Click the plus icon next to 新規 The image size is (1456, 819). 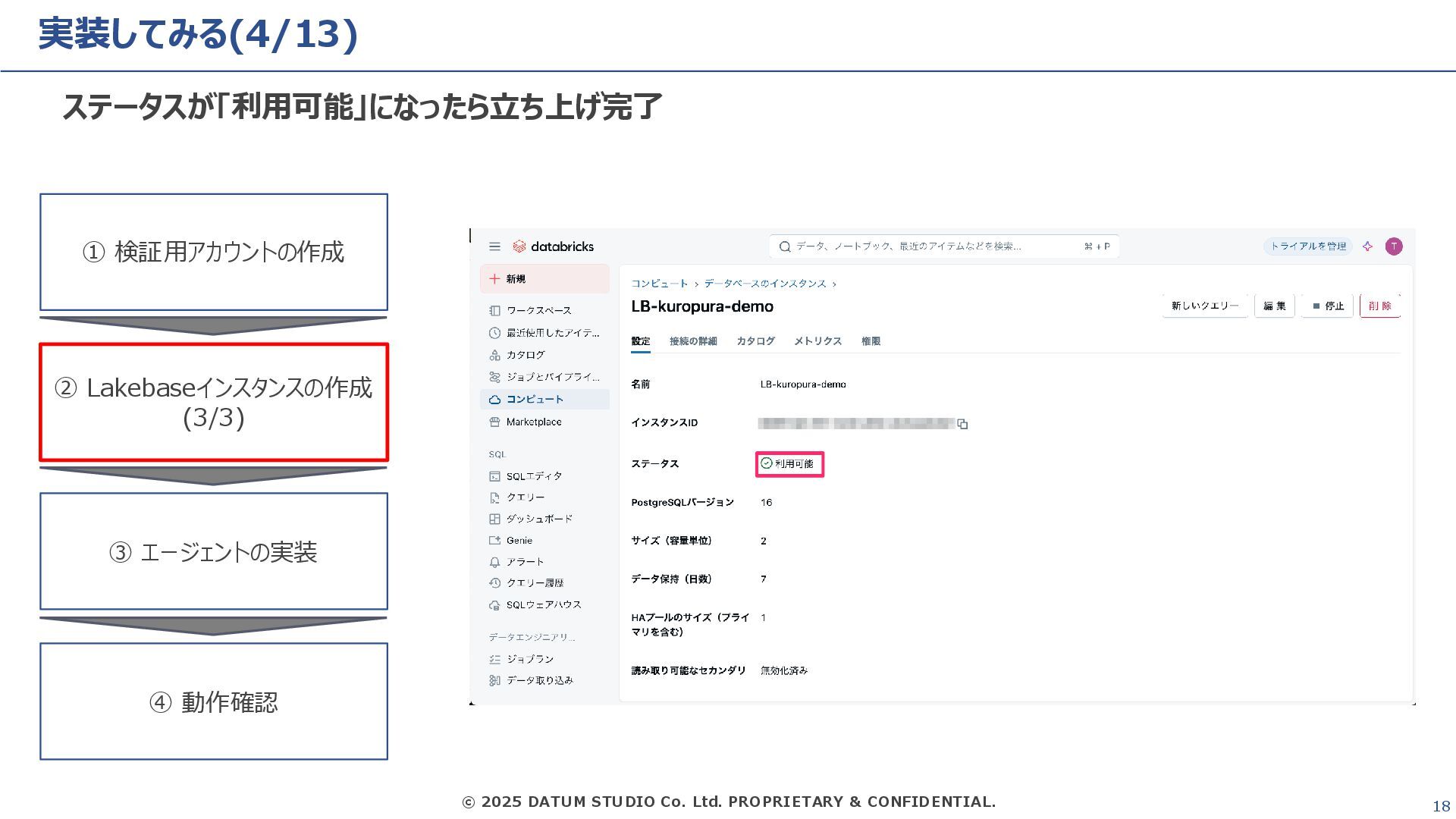(x=494, y=279)
